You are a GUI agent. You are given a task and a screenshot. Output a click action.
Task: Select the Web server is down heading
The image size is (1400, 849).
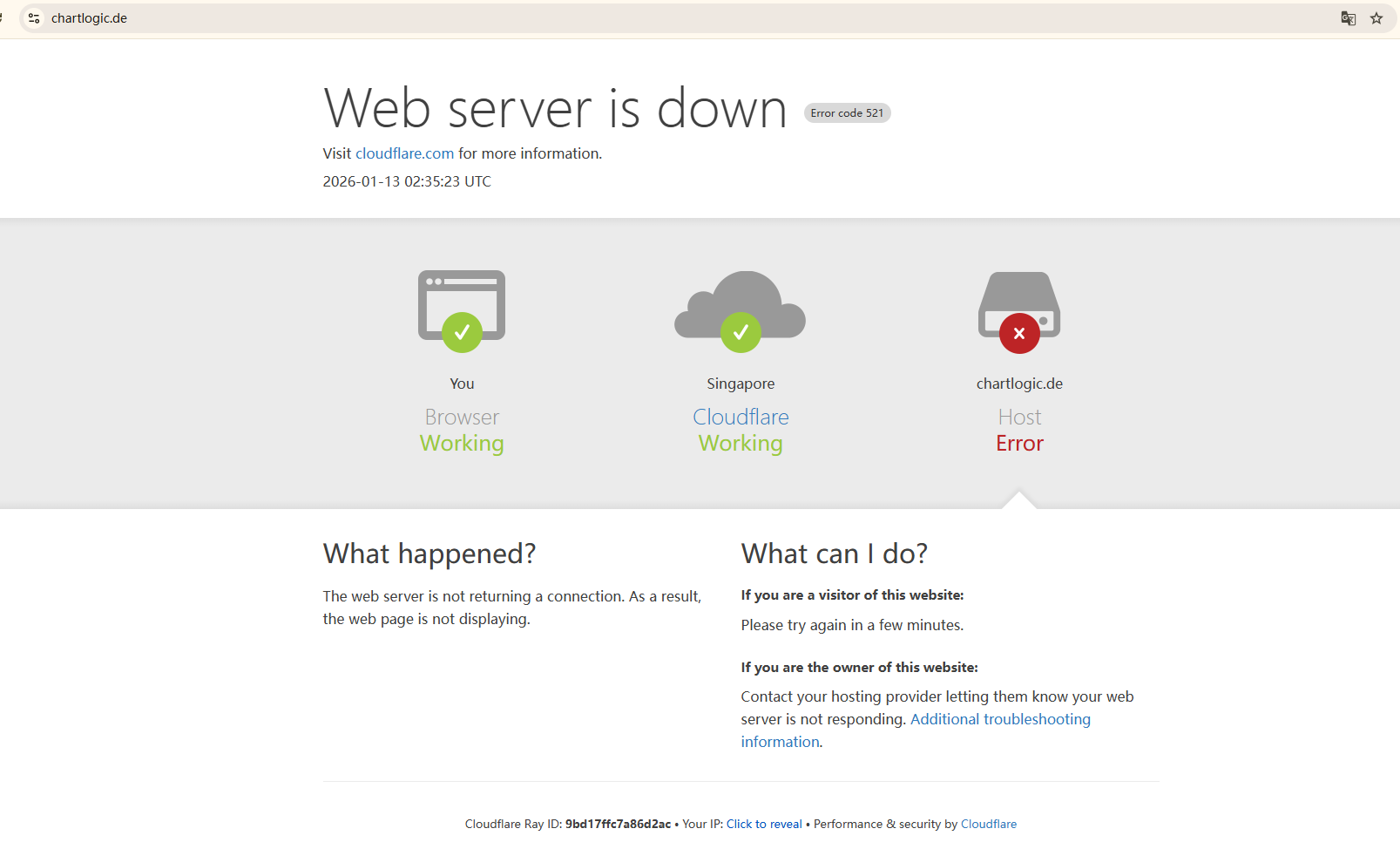[555, 109]
